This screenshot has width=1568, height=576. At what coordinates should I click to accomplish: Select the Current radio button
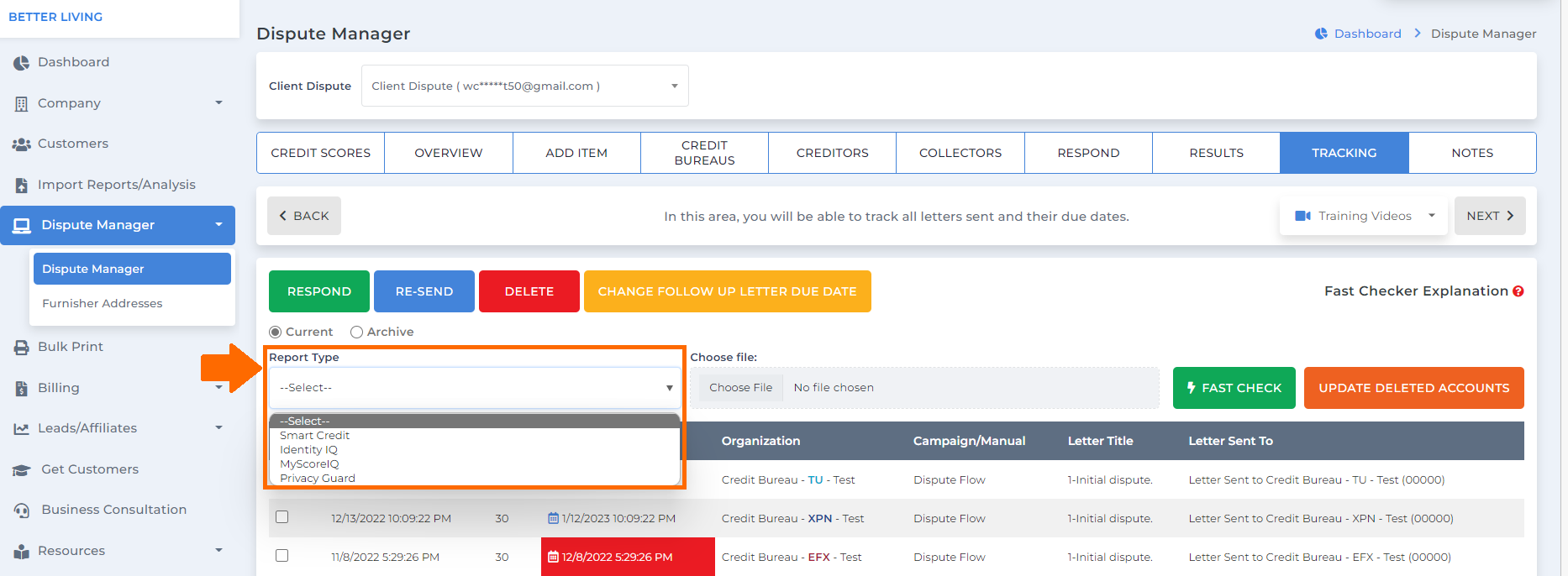pos(275,333)
